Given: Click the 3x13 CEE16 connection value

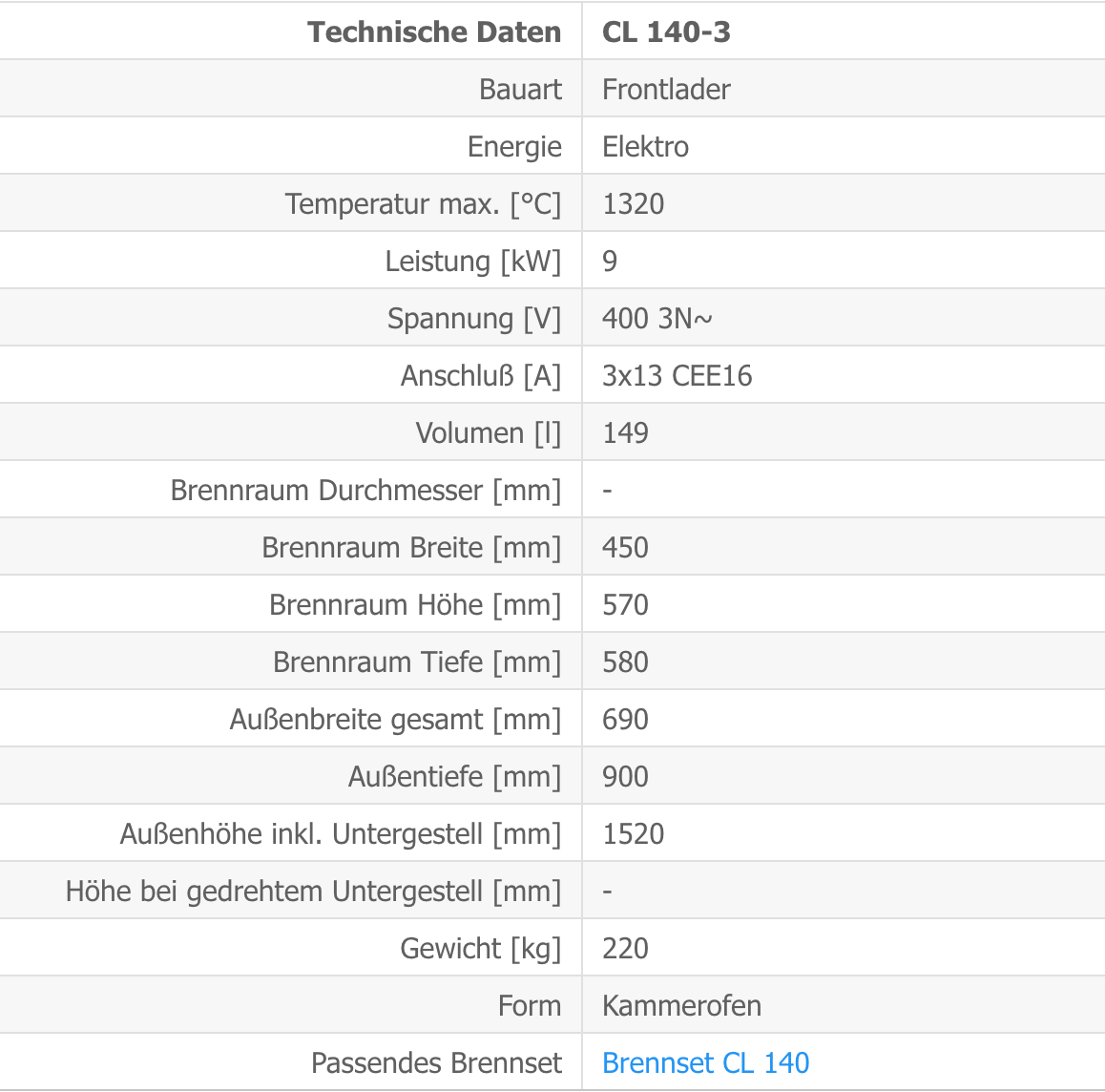Looking at the screenshot, I should tap(678, 376).
